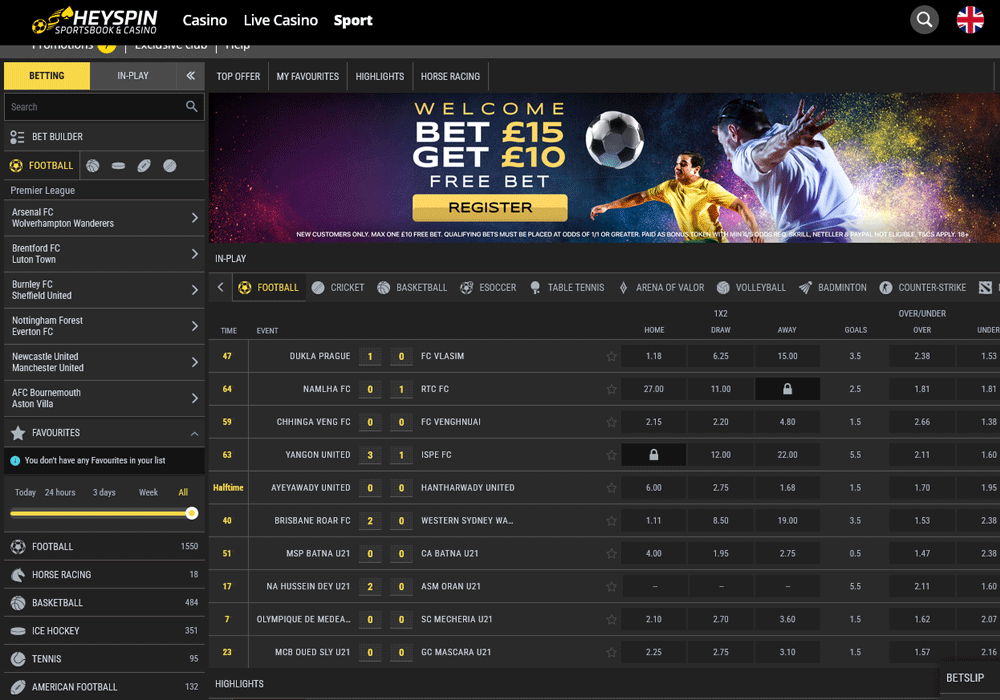Click the sidebar search magnifier icon
This screenshot has width=1000, height=700.
[x=191, y=106]
